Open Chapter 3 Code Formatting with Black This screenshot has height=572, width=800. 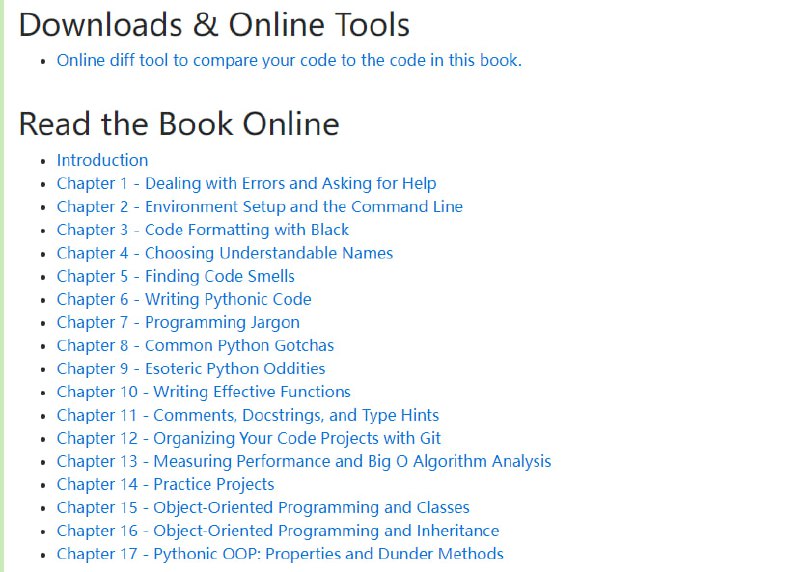[203, 230]
